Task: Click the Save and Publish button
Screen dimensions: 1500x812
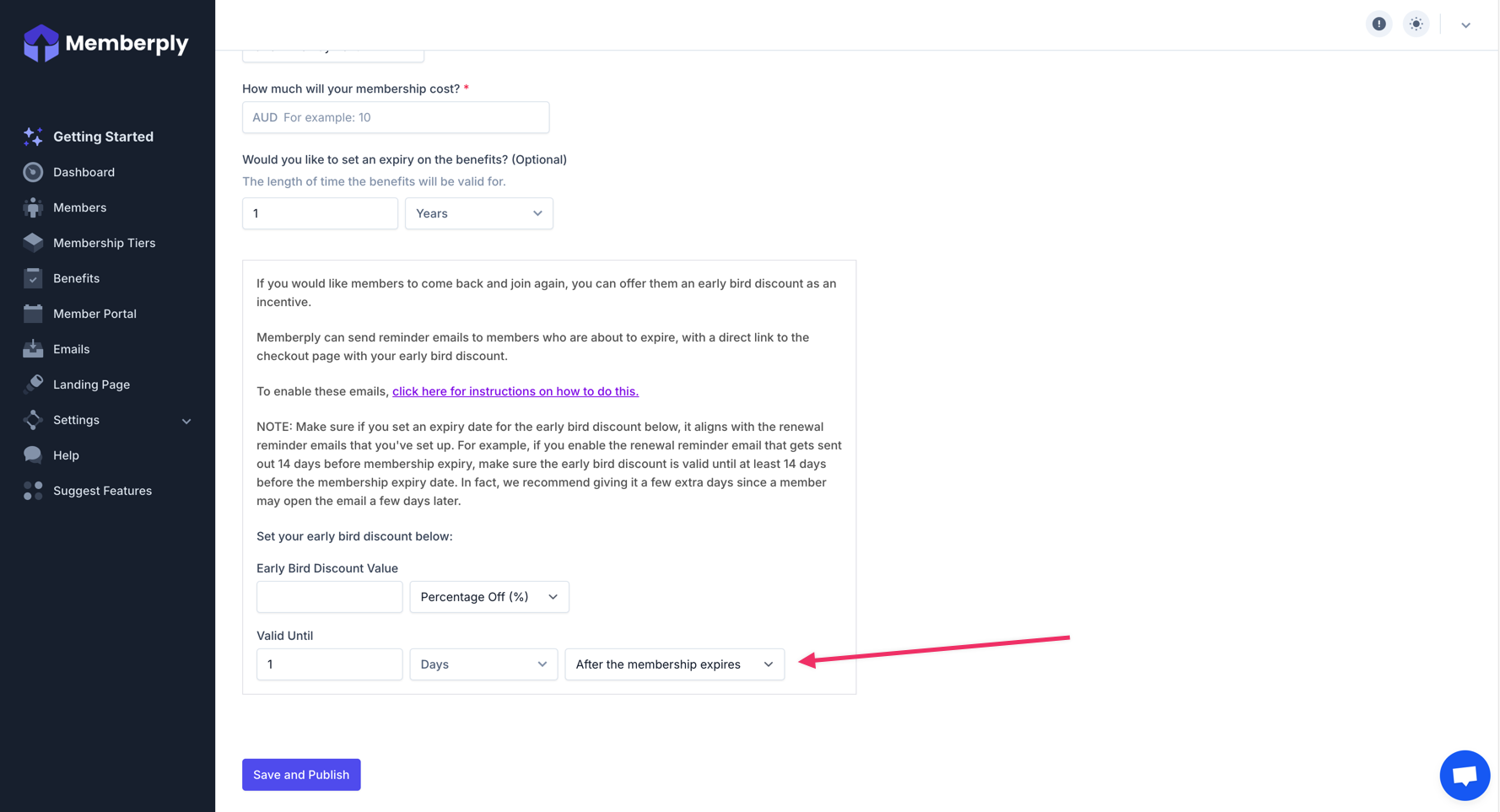Action: tap(301, 775)
